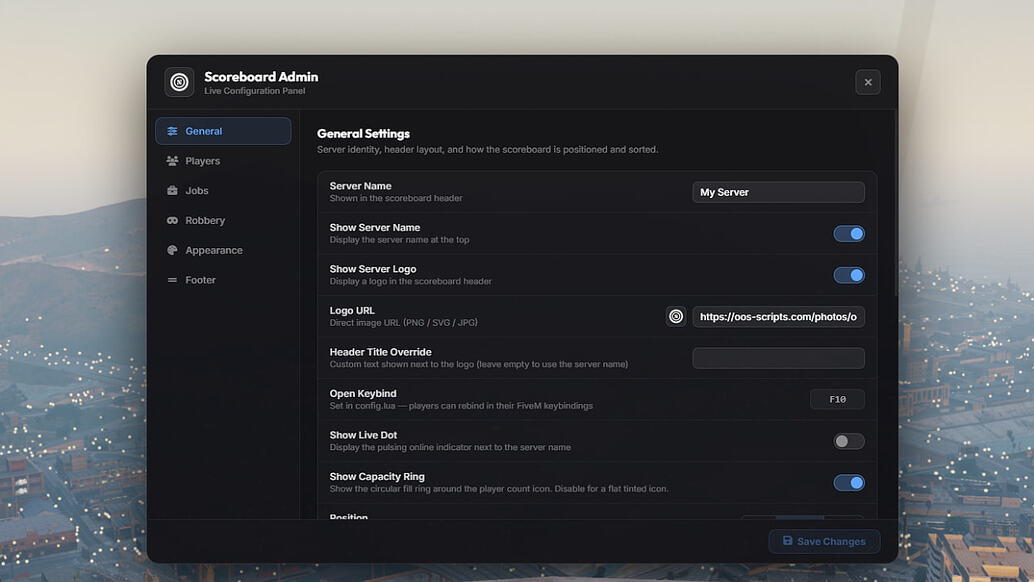Click the logo preview thumbnail
Image resolution: width=1034 pixels, height=582 pixels.
pyautogui.click(x=676, y=316)
